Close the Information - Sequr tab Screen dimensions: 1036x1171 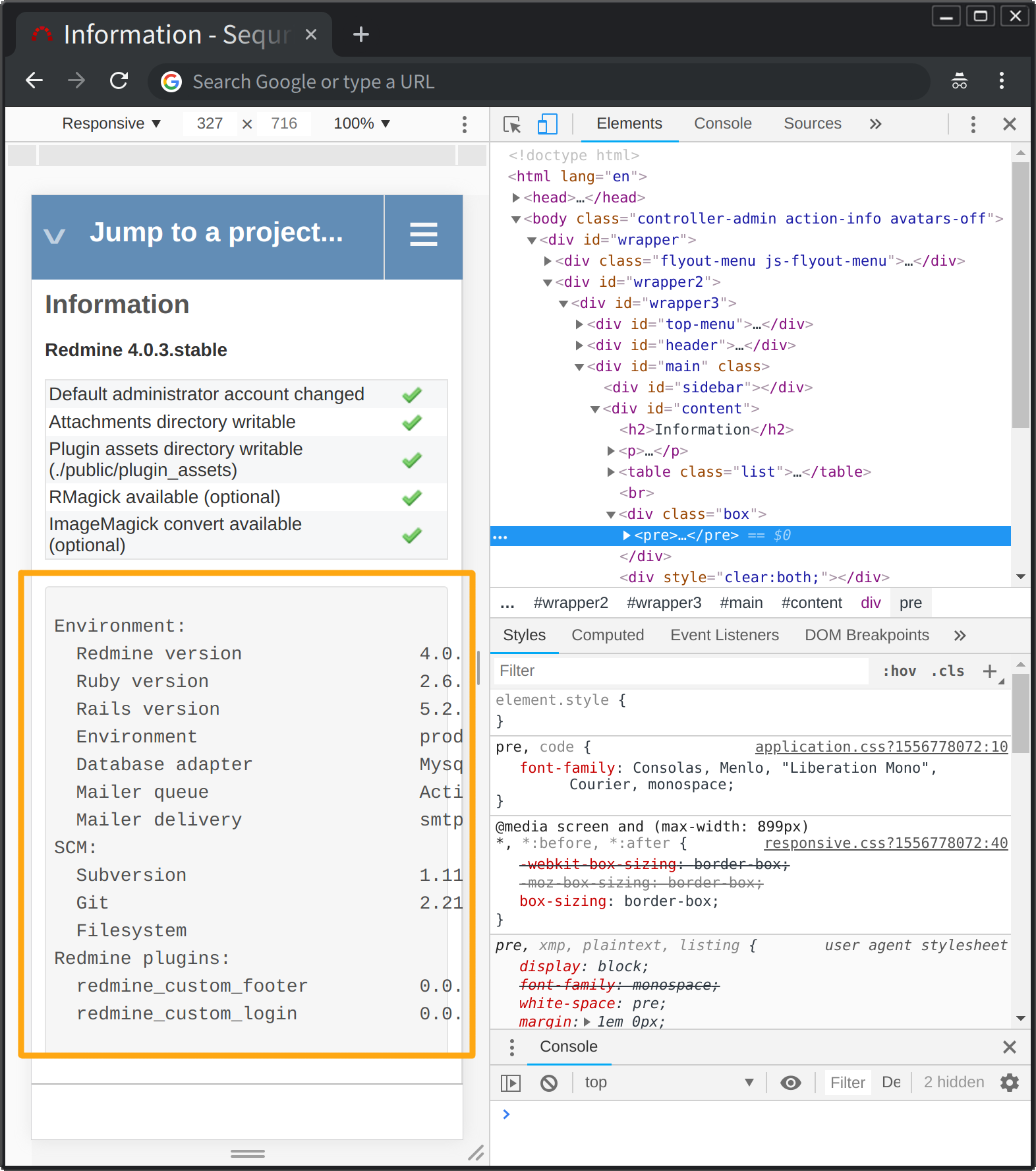311,34
